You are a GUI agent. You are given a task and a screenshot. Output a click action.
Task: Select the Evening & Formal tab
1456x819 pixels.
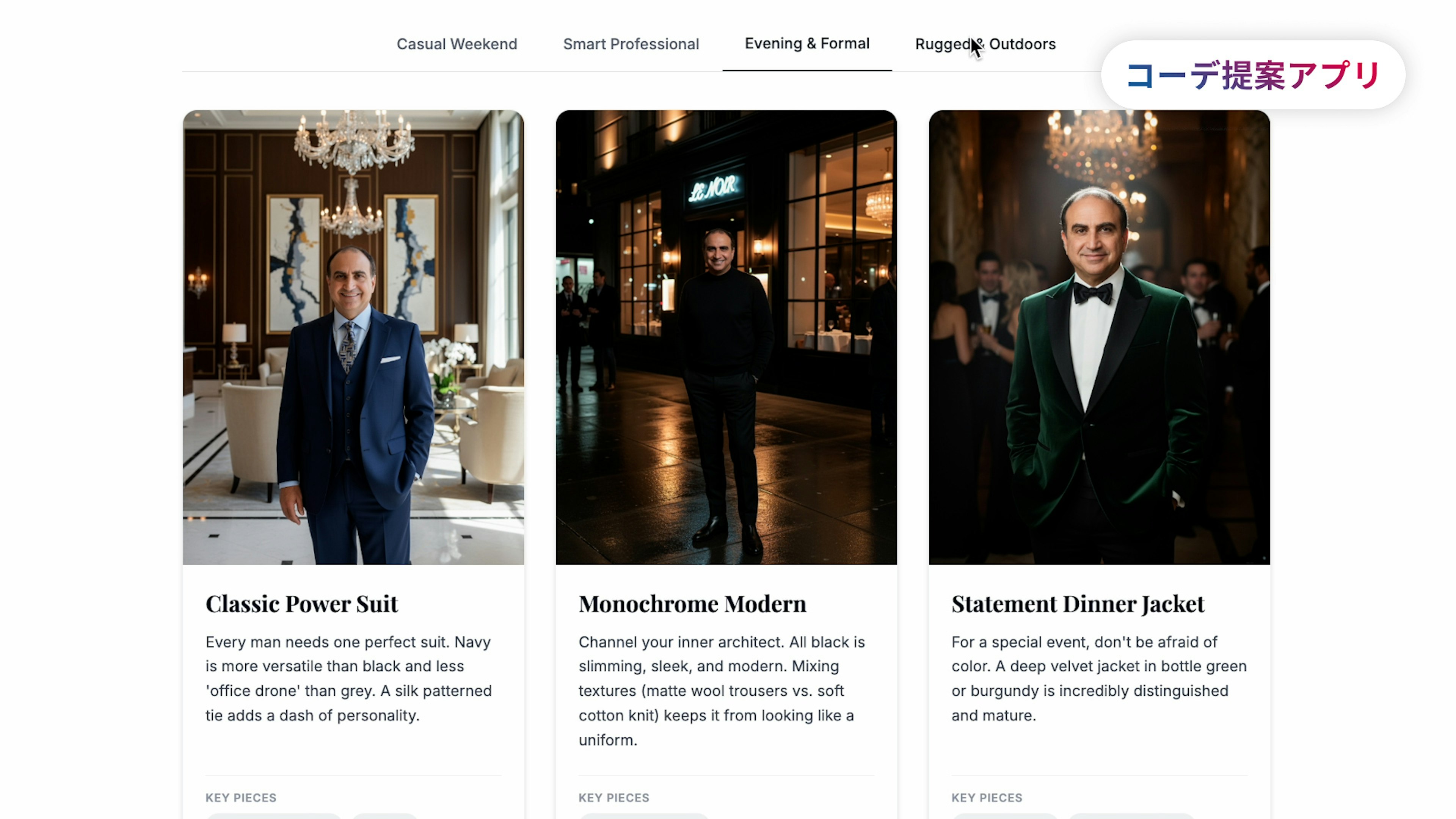[x=806, y=44]
